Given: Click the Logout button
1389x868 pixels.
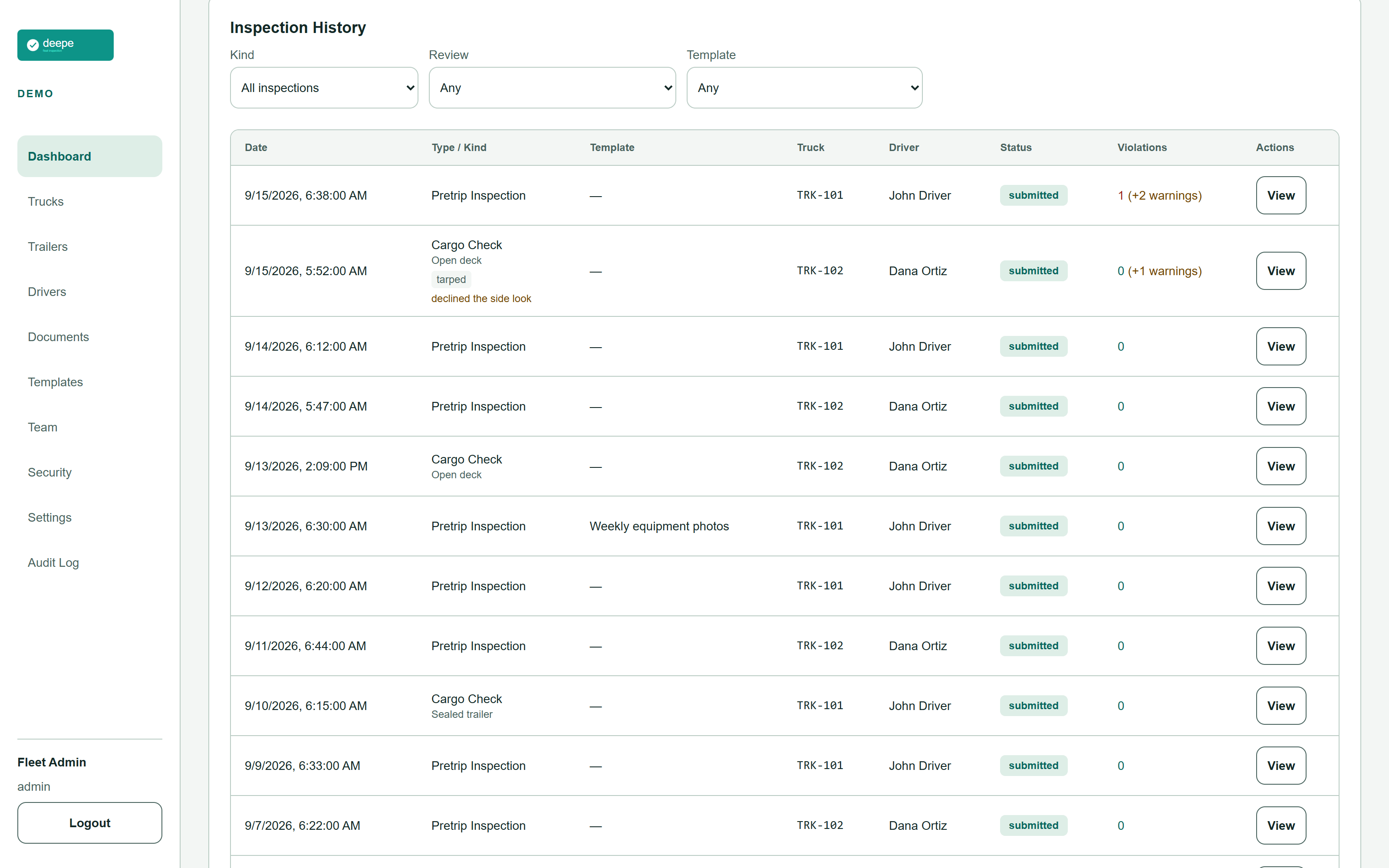Looking at the screenshot, I should [89, 823].
